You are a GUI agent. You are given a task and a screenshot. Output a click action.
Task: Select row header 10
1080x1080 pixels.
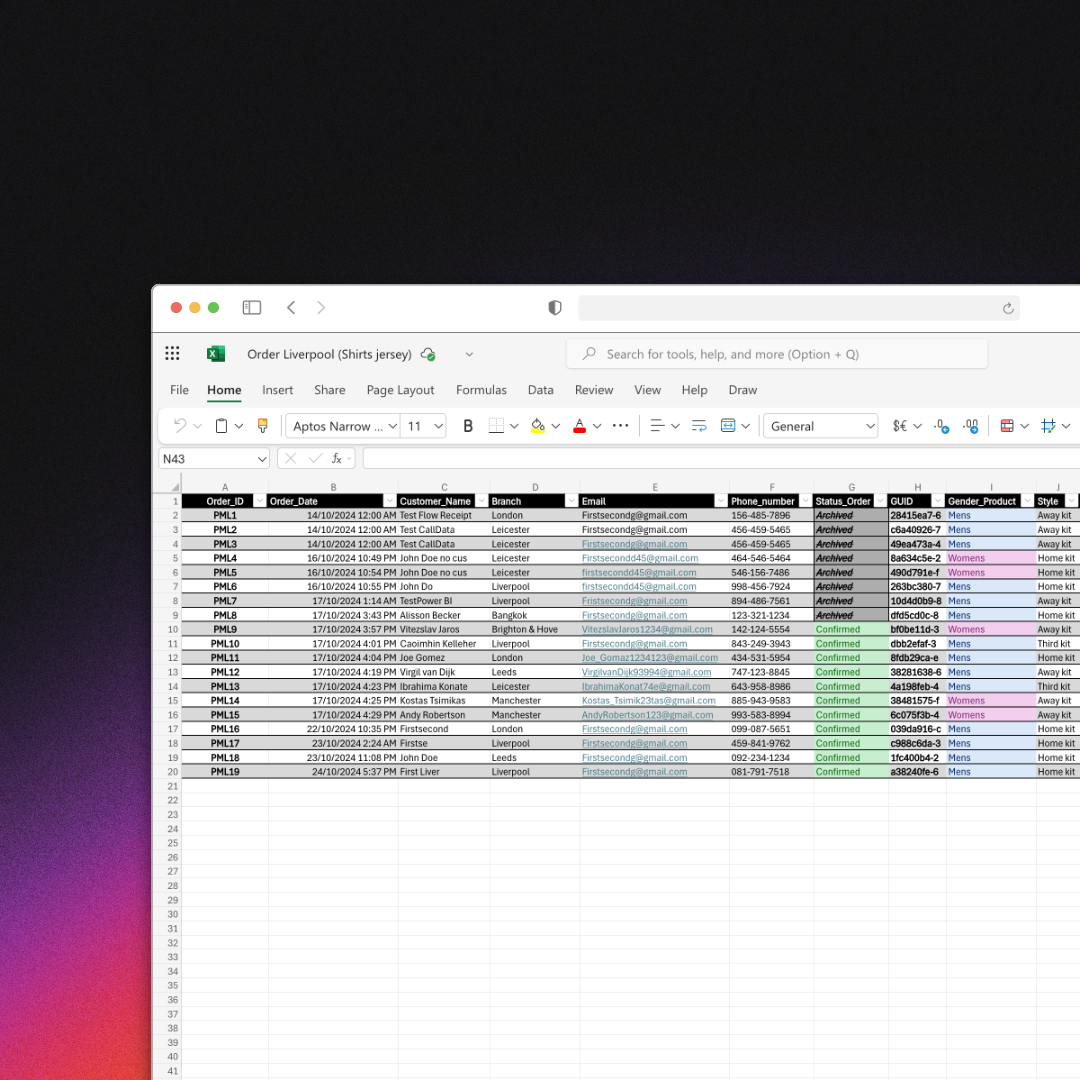coord(172,630)
